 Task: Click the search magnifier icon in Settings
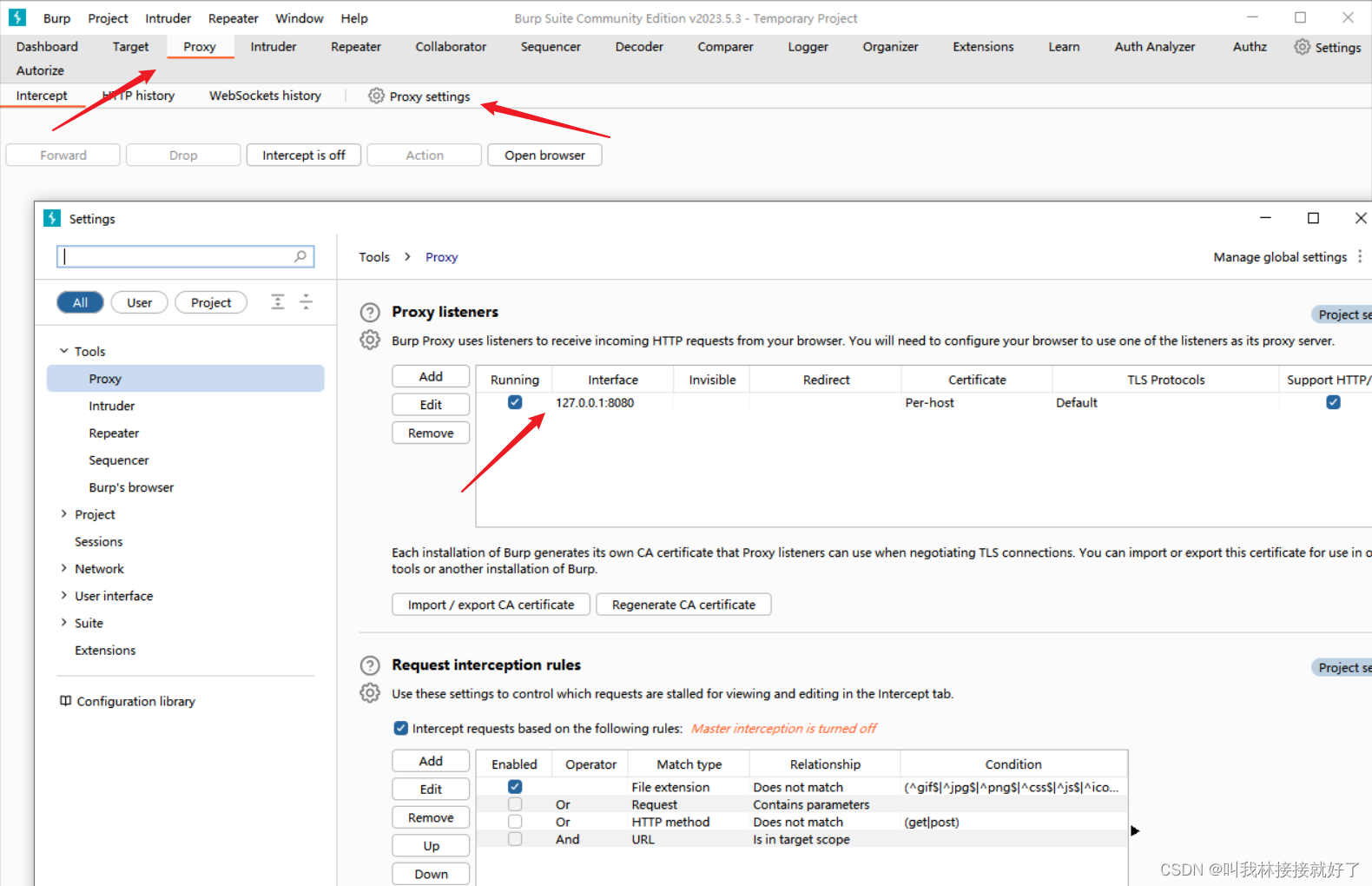[x=300, y=256]
